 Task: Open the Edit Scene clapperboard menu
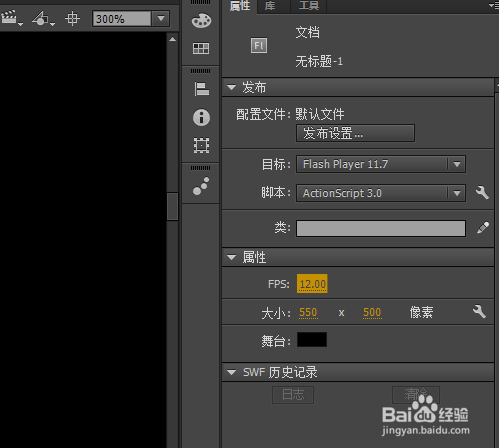pyautogui.click(x=11, y=18)
